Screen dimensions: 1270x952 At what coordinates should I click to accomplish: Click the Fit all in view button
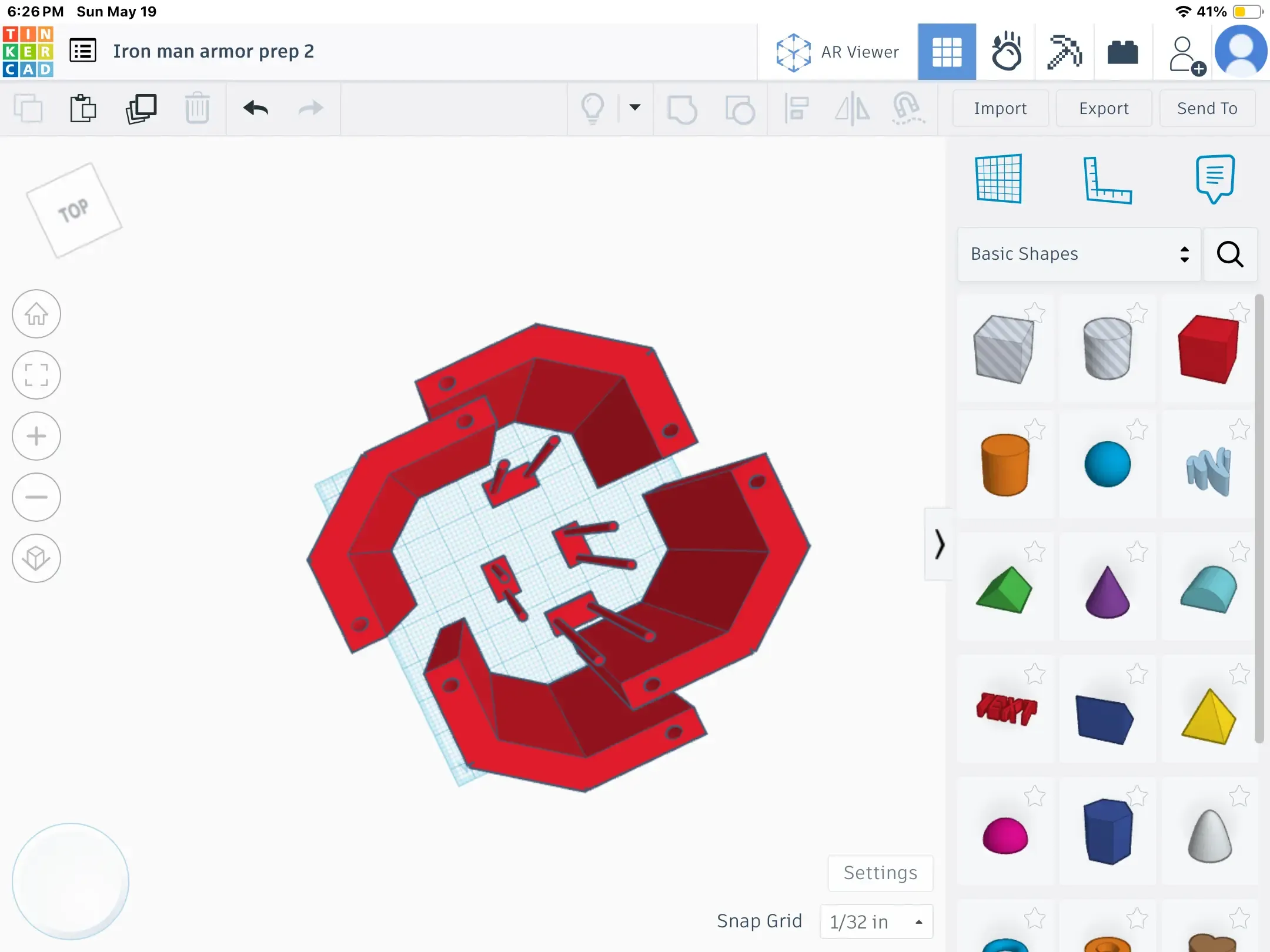36,375
